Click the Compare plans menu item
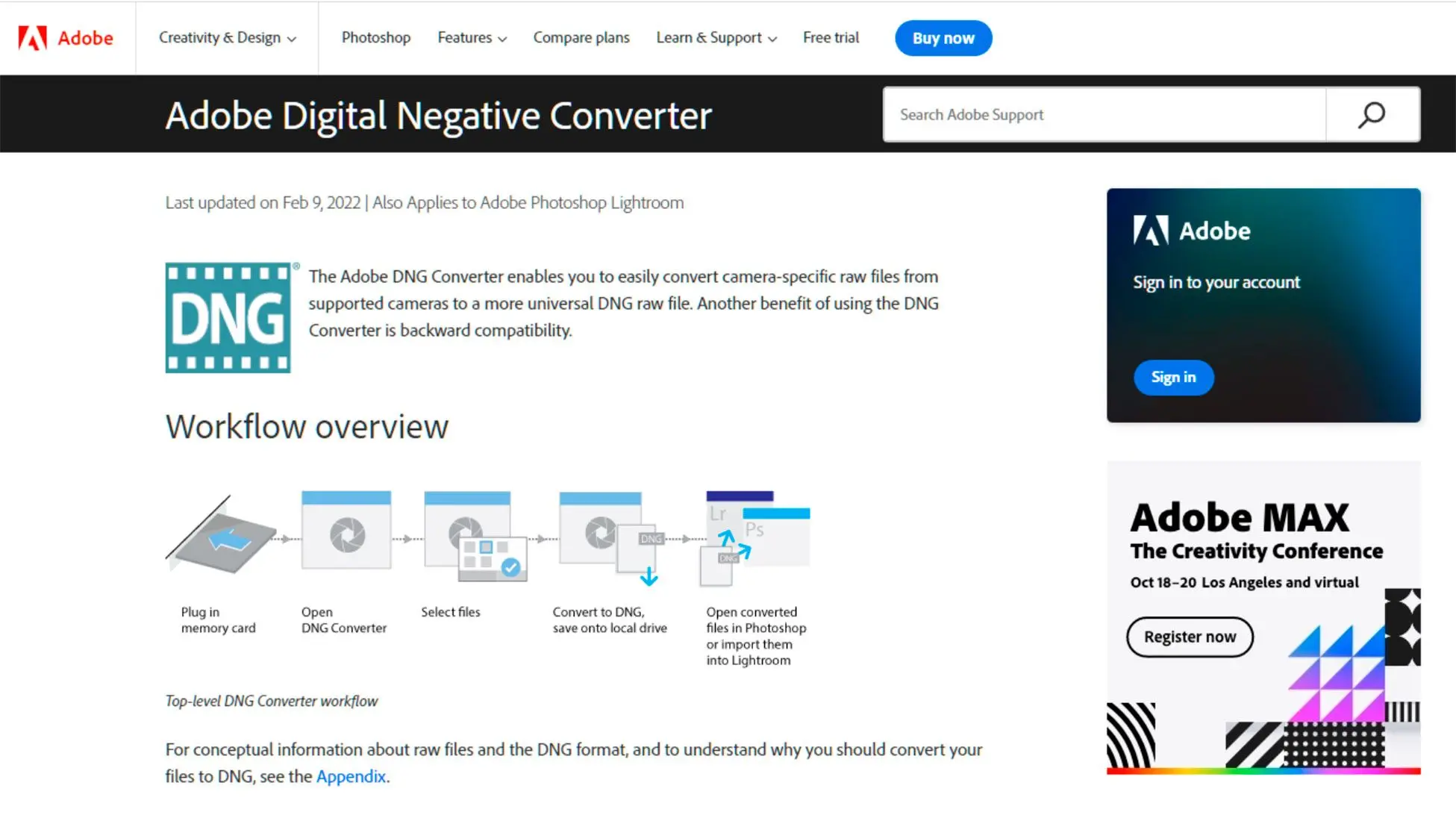 (x=581, y=37)
